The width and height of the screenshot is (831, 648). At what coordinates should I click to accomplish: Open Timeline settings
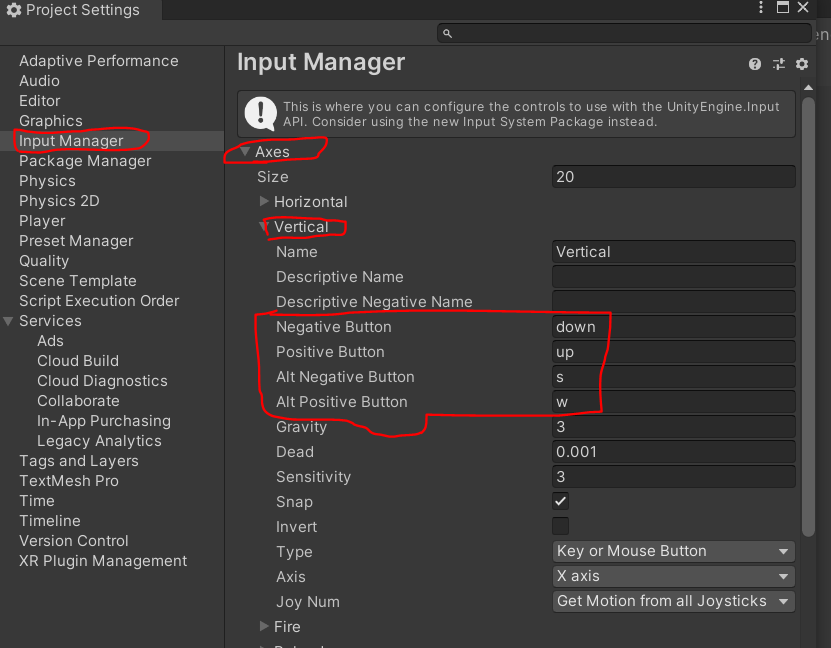(x=50, y=521)
